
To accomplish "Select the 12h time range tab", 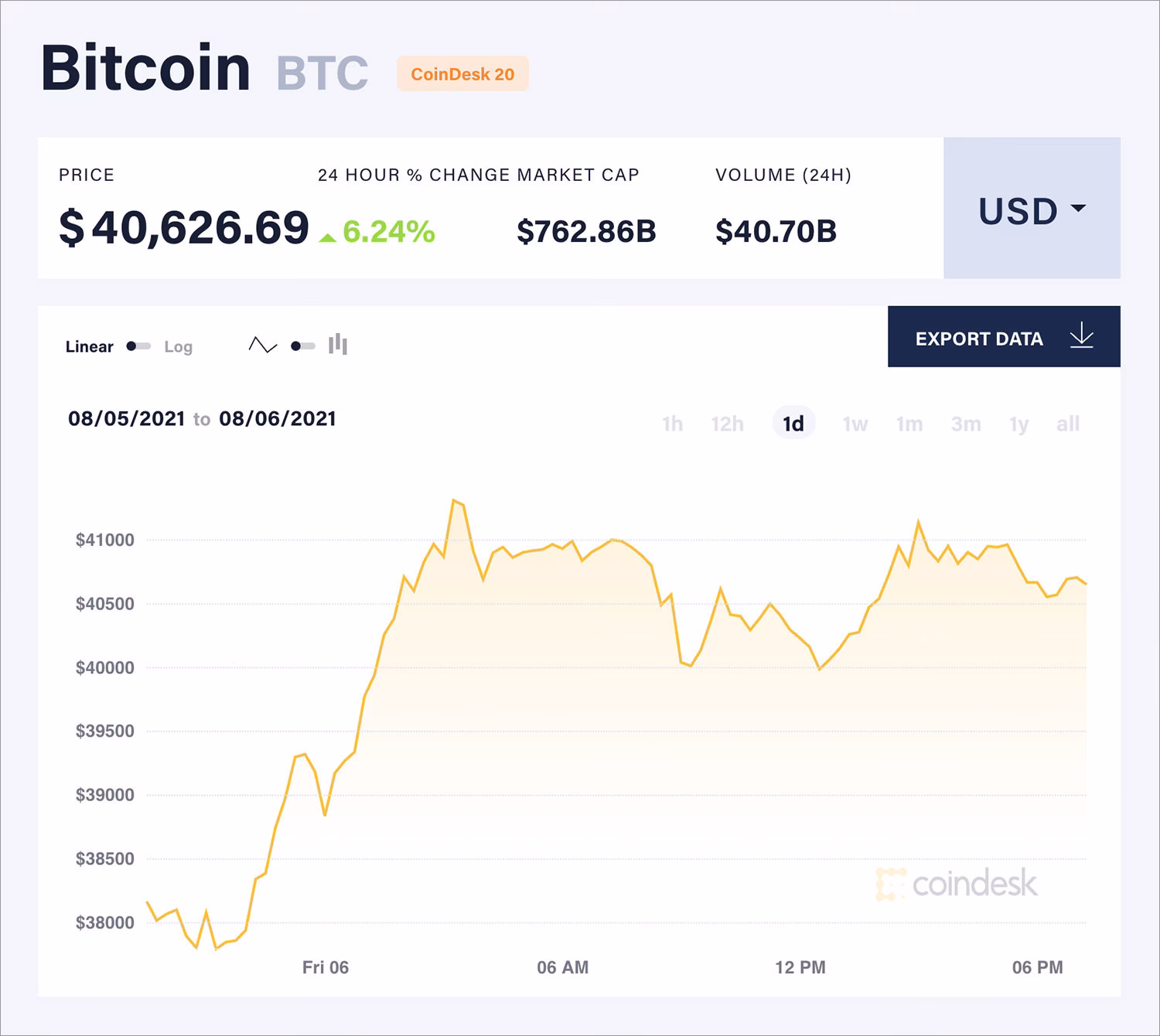I will (x=726, y=424).
